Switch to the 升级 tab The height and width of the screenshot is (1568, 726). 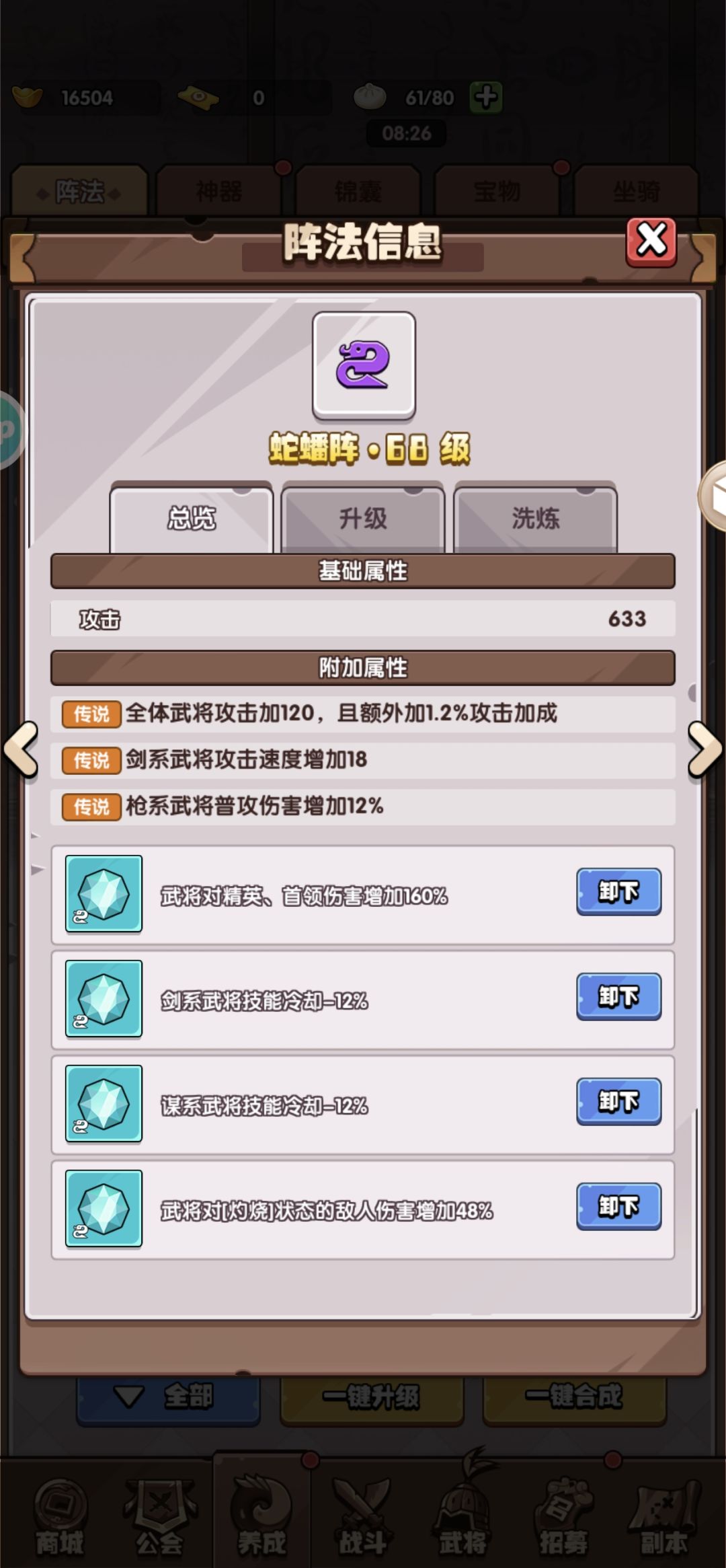tap(363, 518)
